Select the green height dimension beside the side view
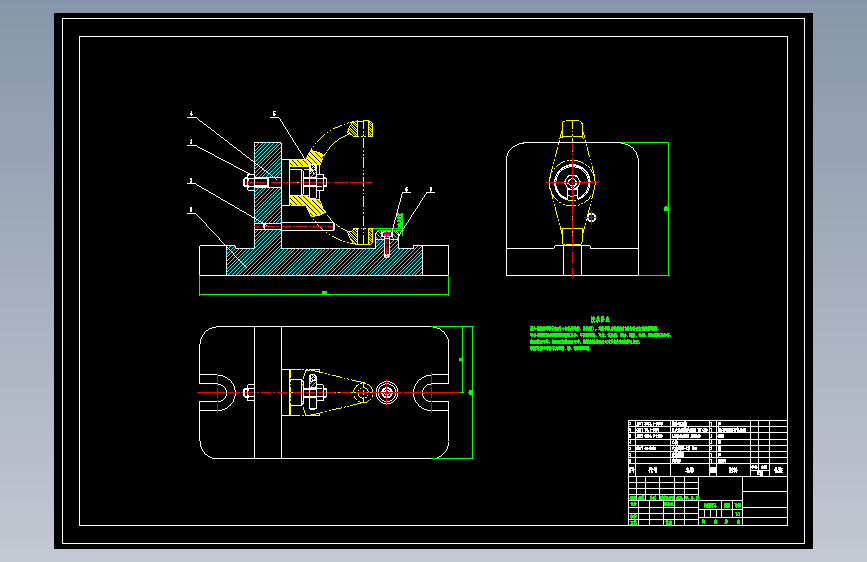Image resolution: width=867 pixels, height=562 pixels. click(666, 209)
